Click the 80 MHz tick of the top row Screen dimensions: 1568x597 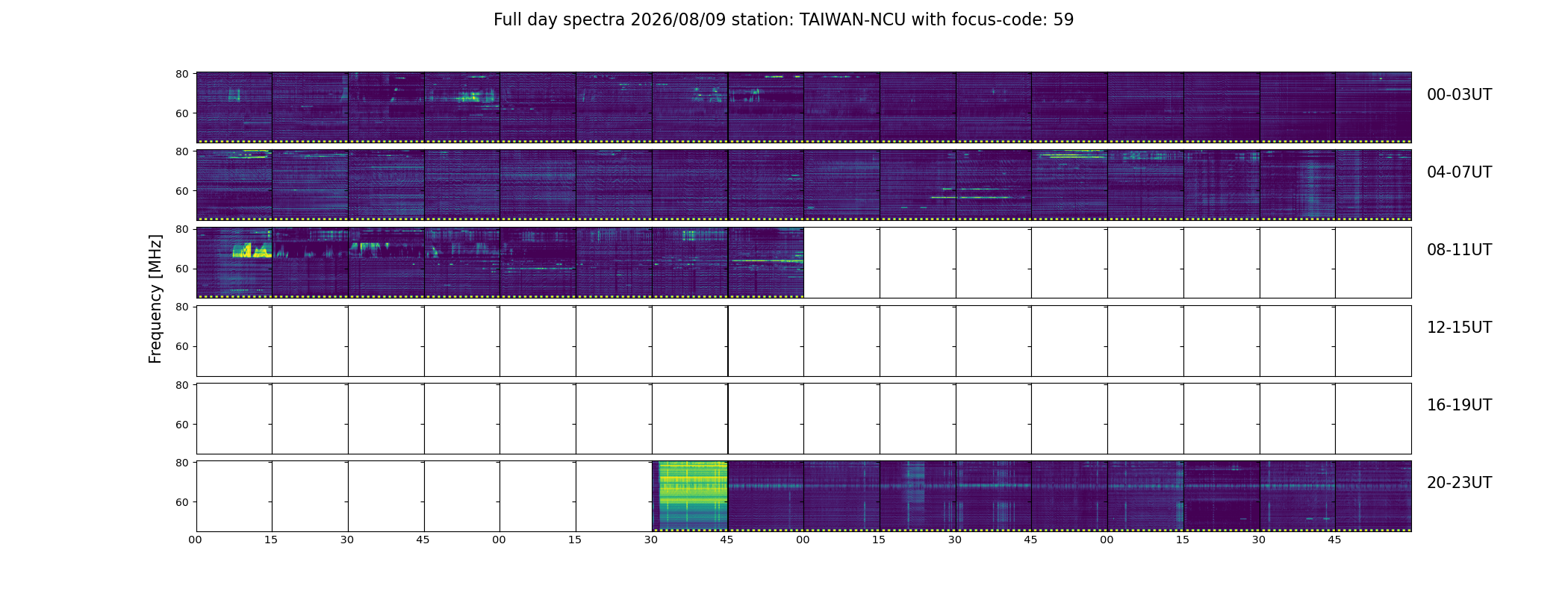[x=181, y=74]
